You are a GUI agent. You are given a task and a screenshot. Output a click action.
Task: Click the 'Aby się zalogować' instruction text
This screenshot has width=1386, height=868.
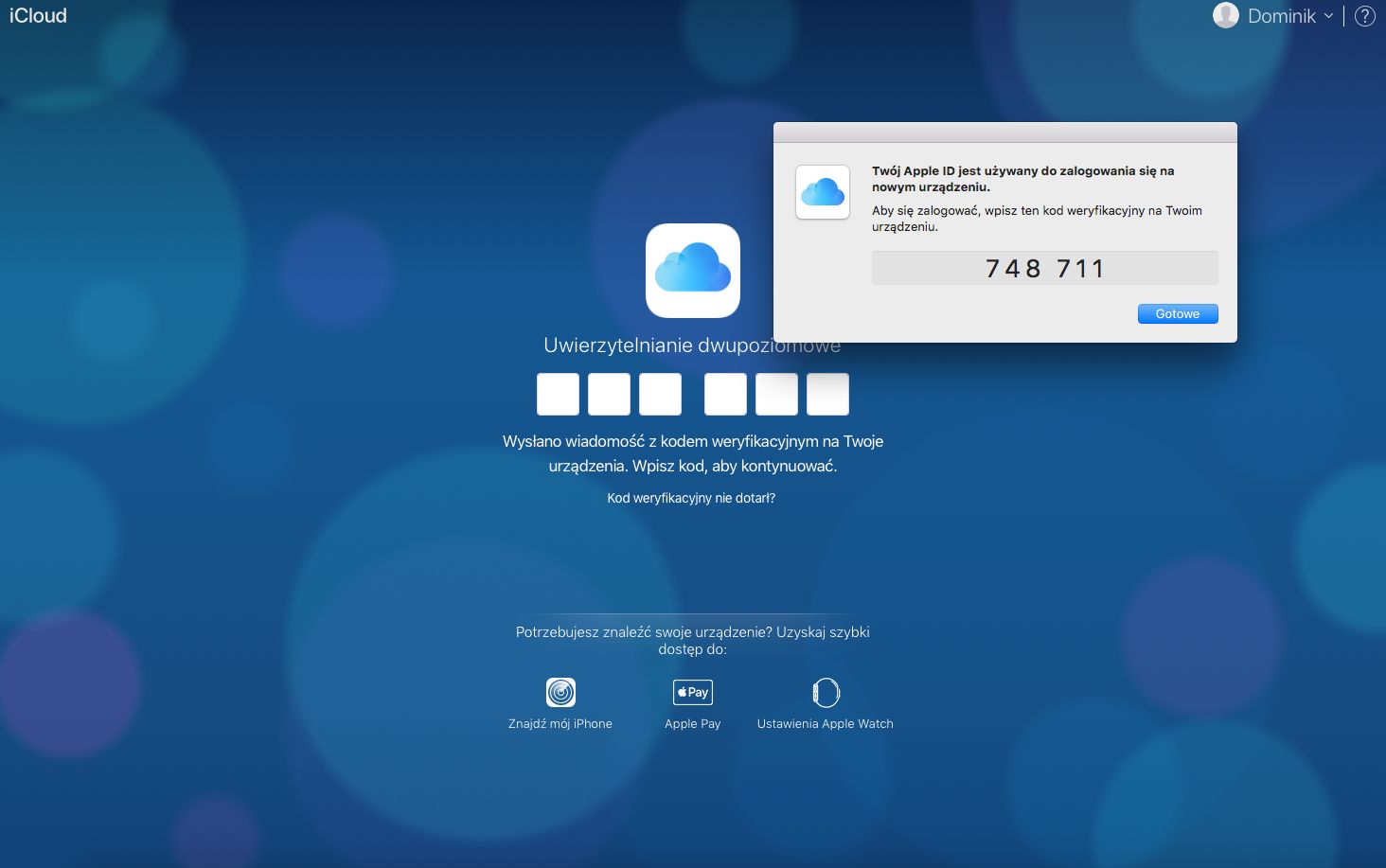pyautogui.click(x=1037, y=219)
